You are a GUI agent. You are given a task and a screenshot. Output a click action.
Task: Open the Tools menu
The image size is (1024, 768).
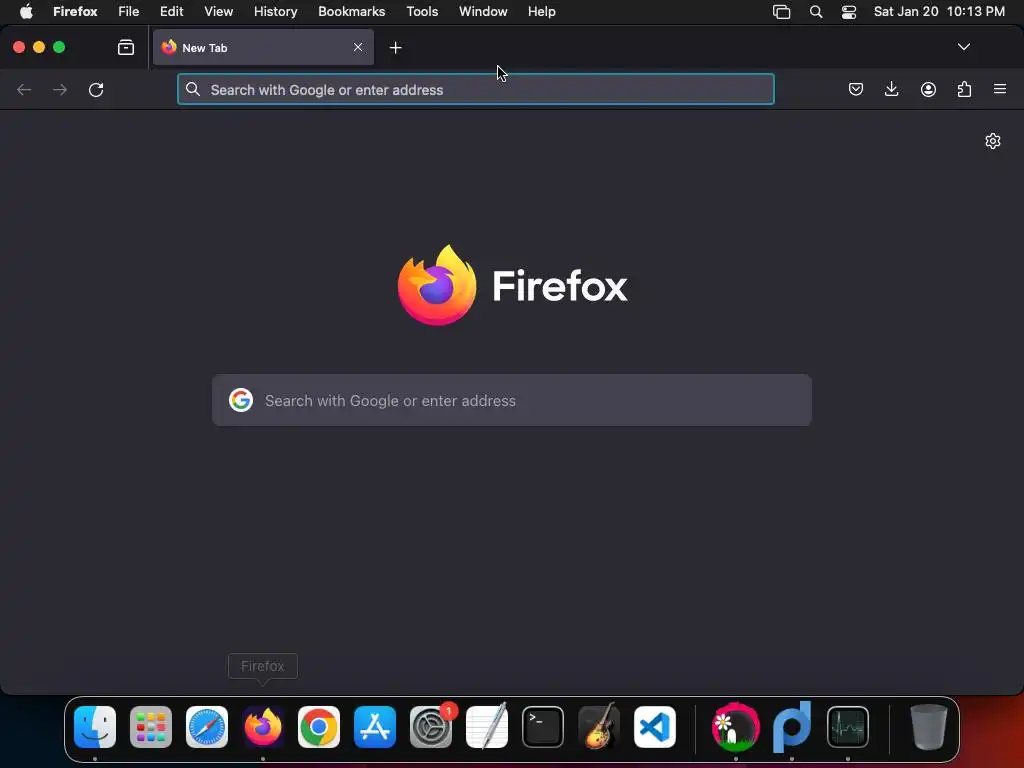click(422, 11)
